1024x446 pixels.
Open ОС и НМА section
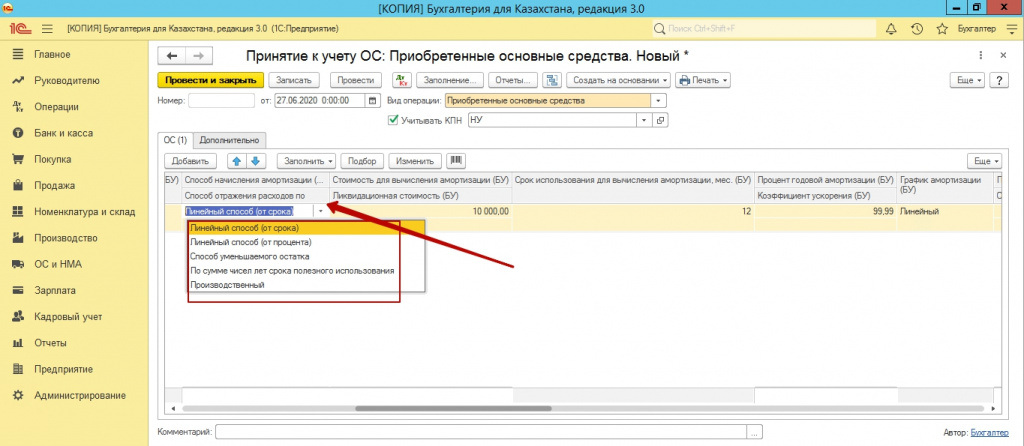57,264
